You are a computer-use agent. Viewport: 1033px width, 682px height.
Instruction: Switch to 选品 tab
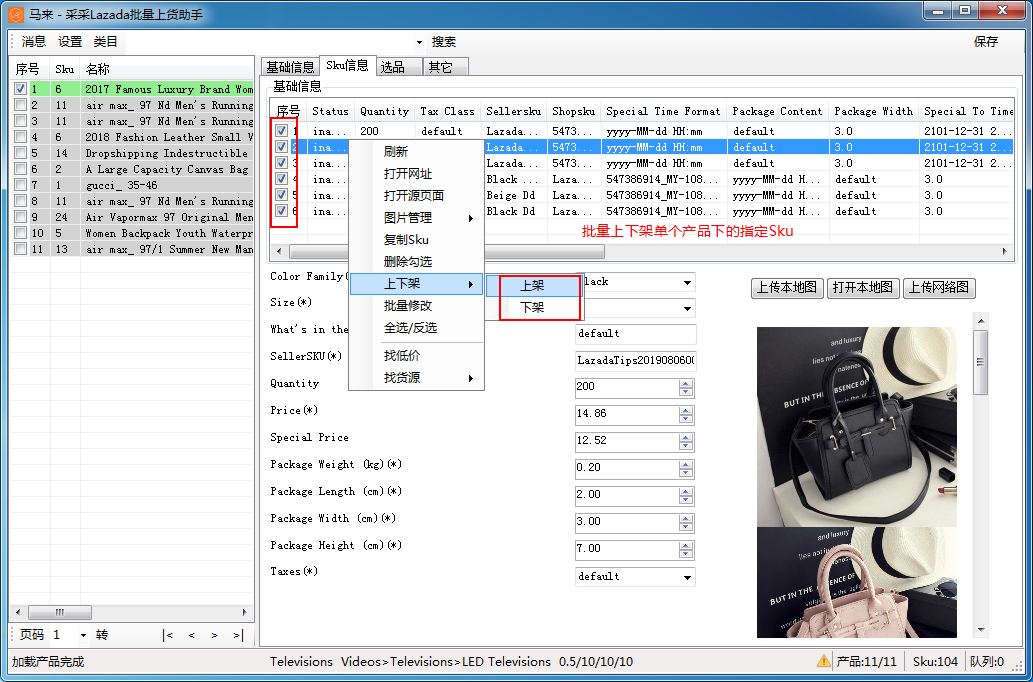coord(400,67)
